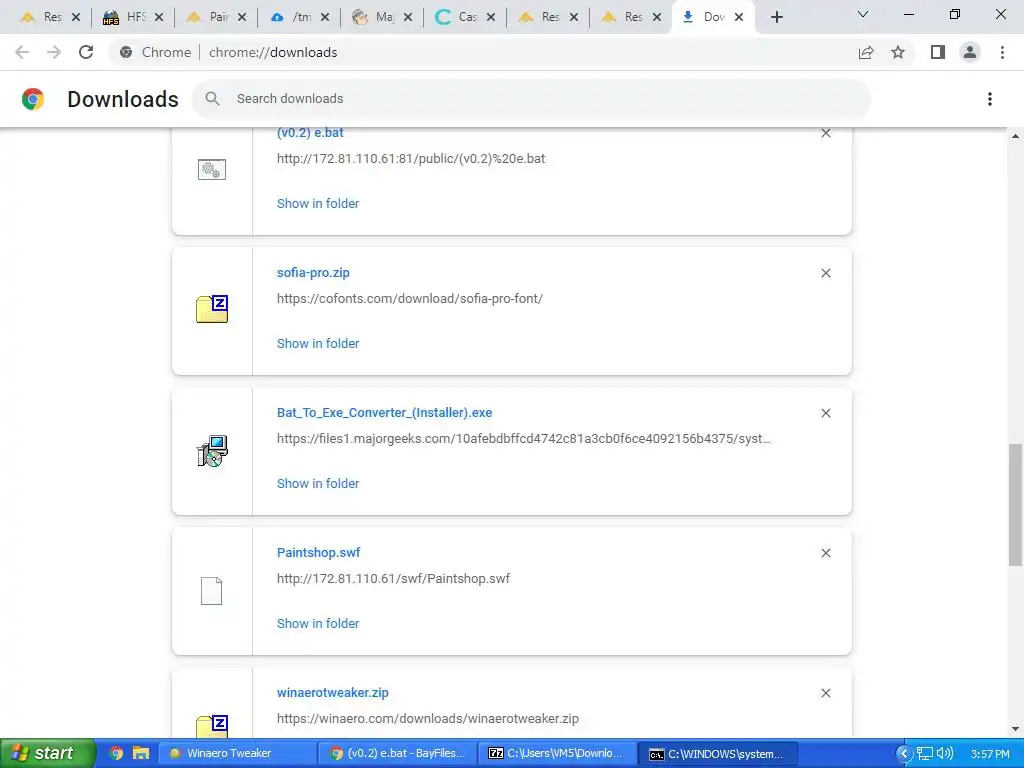This screenshot has width=1024, height=768.
Task: Click the 172.81.110.61/swf/Paintshop.swf URL
Action: click(x=393, y=579)
